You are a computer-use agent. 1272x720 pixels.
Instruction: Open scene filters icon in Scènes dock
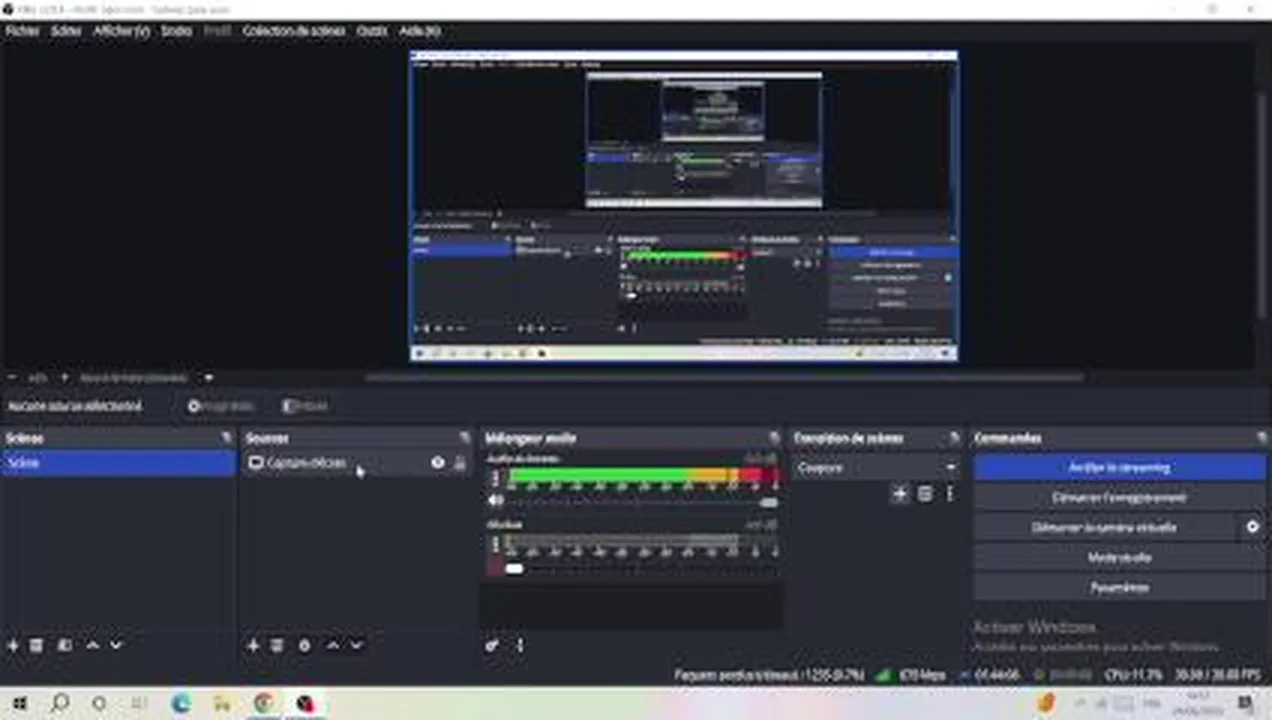tap(65, 646)
